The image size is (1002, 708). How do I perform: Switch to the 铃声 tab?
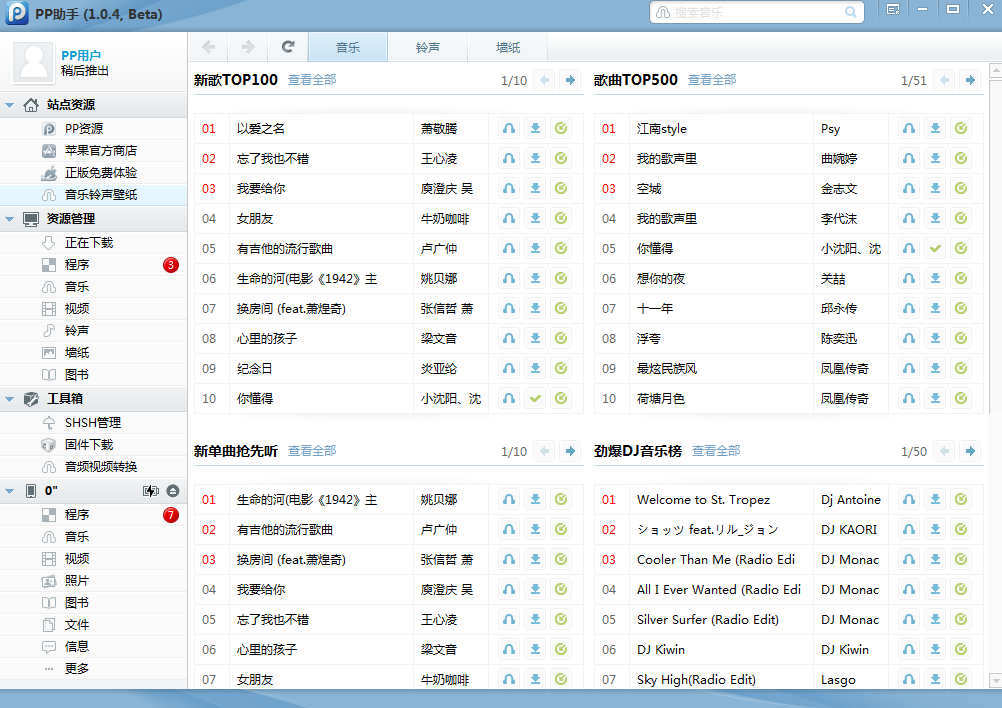427,46
